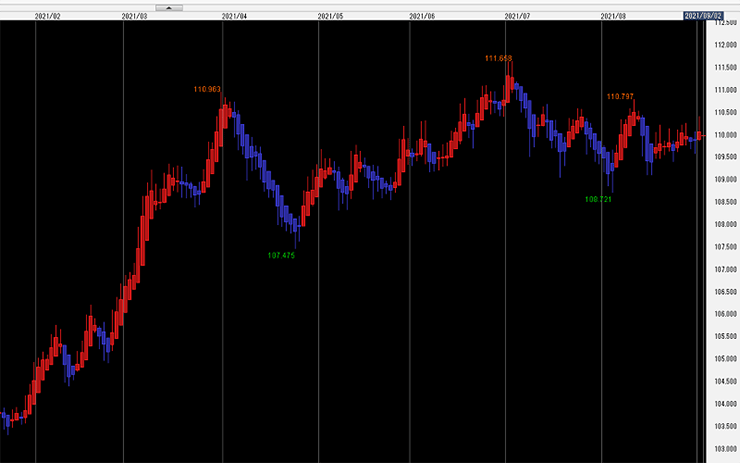Click the 2021/06 date axis label
Screen dimensions: 740x463
point(422,16)
